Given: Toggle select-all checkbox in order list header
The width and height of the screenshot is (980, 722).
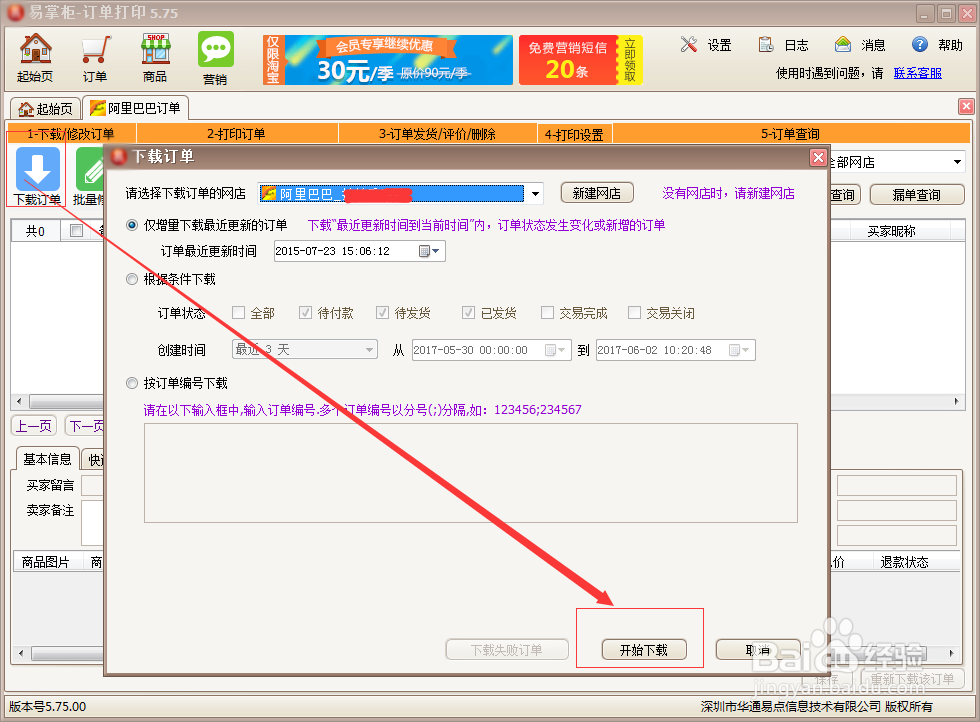Looking at the screenshot, I should [76, 231].
